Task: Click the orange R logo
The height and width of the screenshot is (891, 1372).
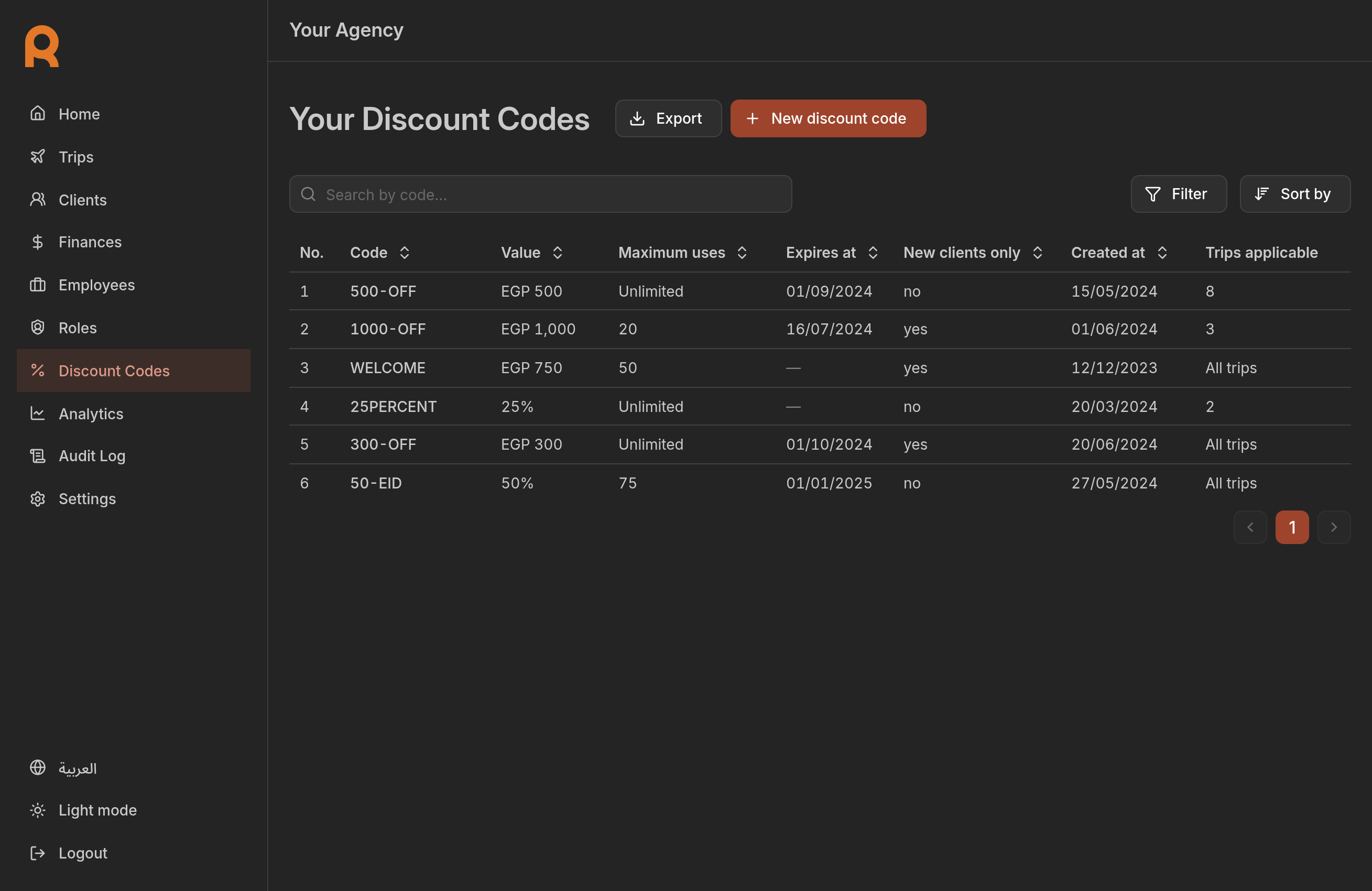Action: (x=41, y=46)
